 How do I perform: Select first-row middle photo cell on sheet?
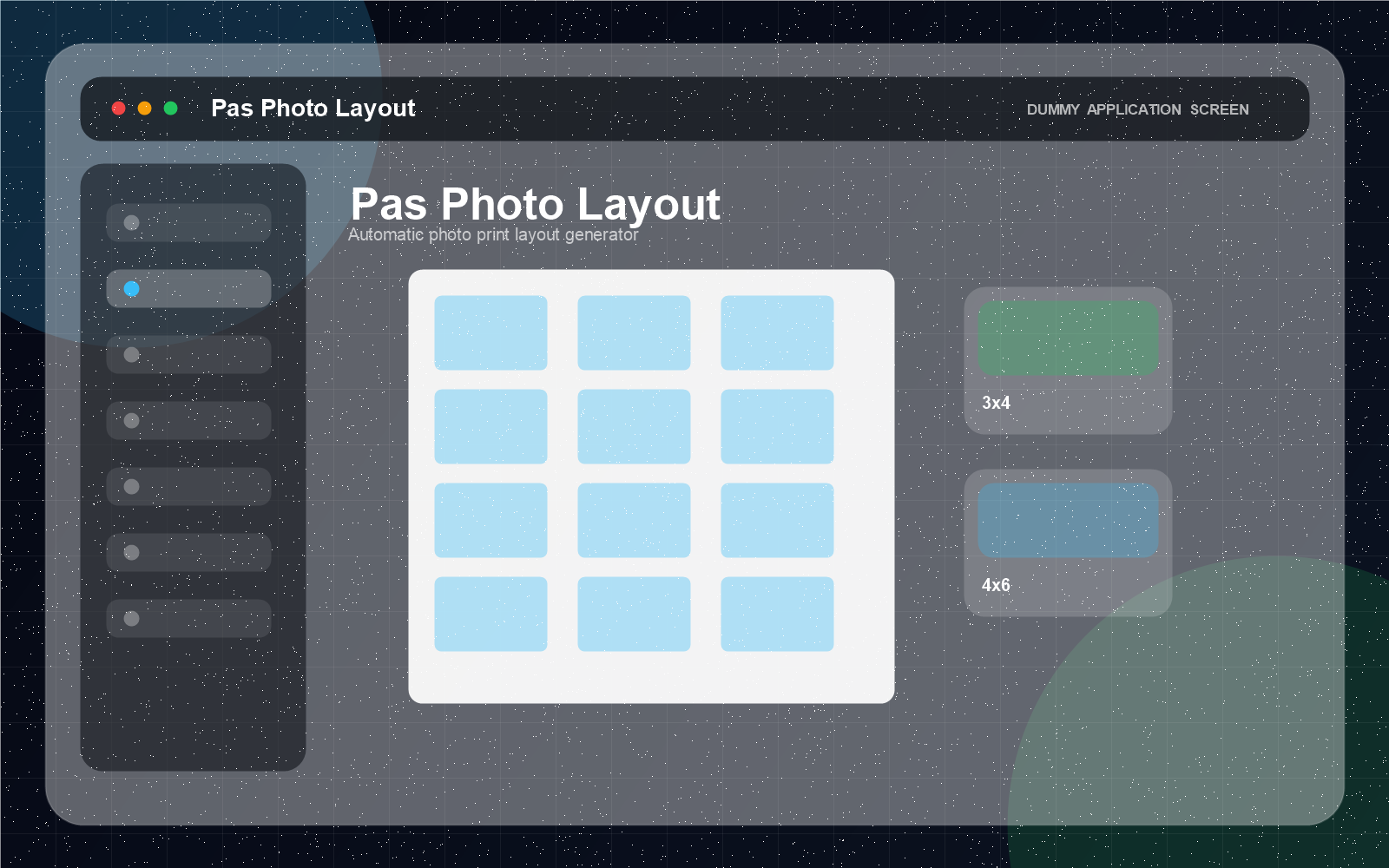coord(634,332)
